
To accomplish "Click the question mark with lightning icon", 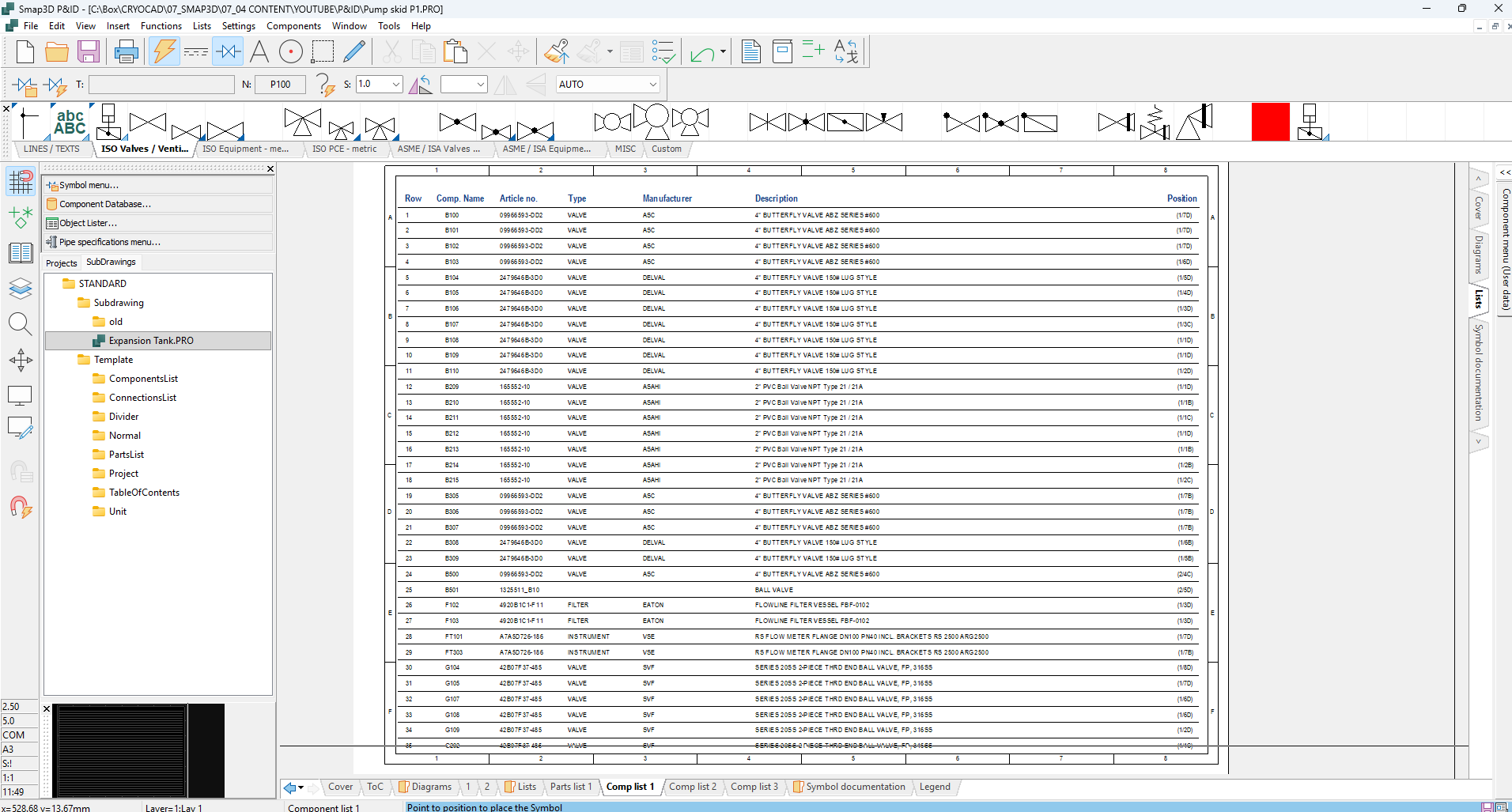I will pos(325,85).
